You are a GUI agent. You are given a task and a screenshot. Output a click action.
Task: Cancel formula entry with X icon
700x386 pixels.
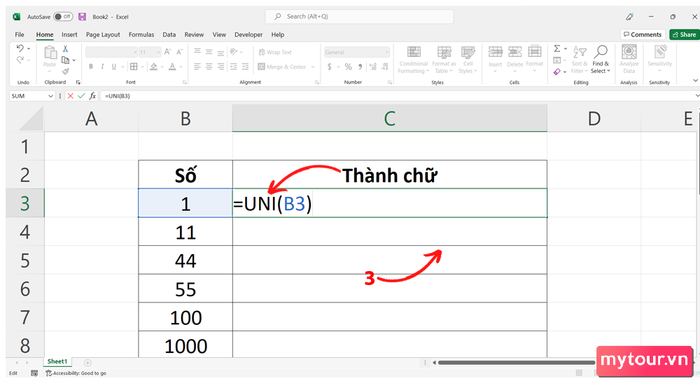click(70, 96)
